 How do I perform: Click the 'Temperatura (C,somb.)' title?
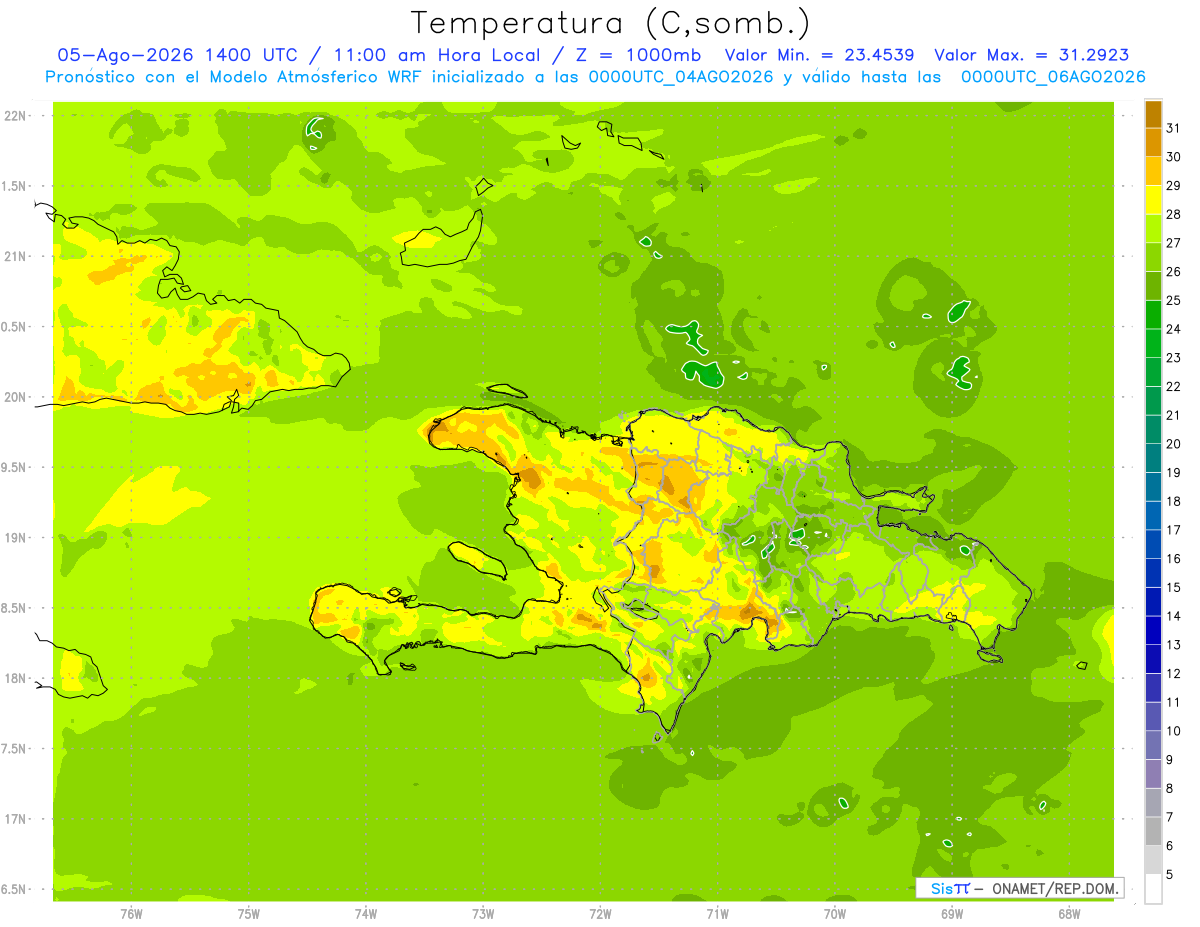tap(610, 23)
